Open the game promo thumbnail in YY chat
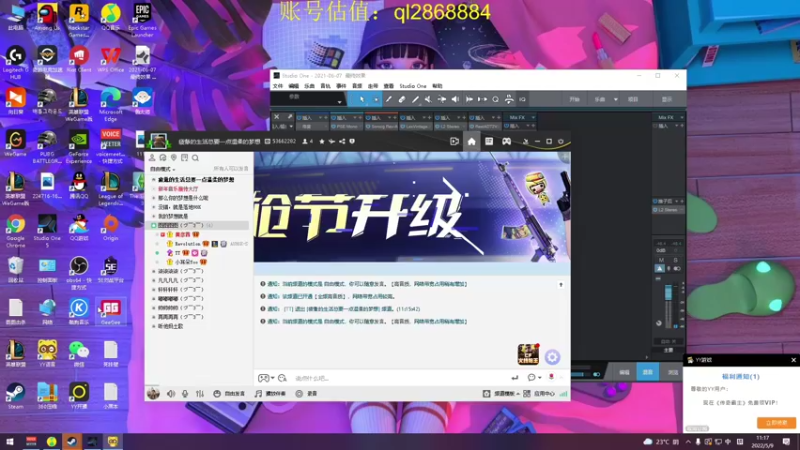 [528, 354]
